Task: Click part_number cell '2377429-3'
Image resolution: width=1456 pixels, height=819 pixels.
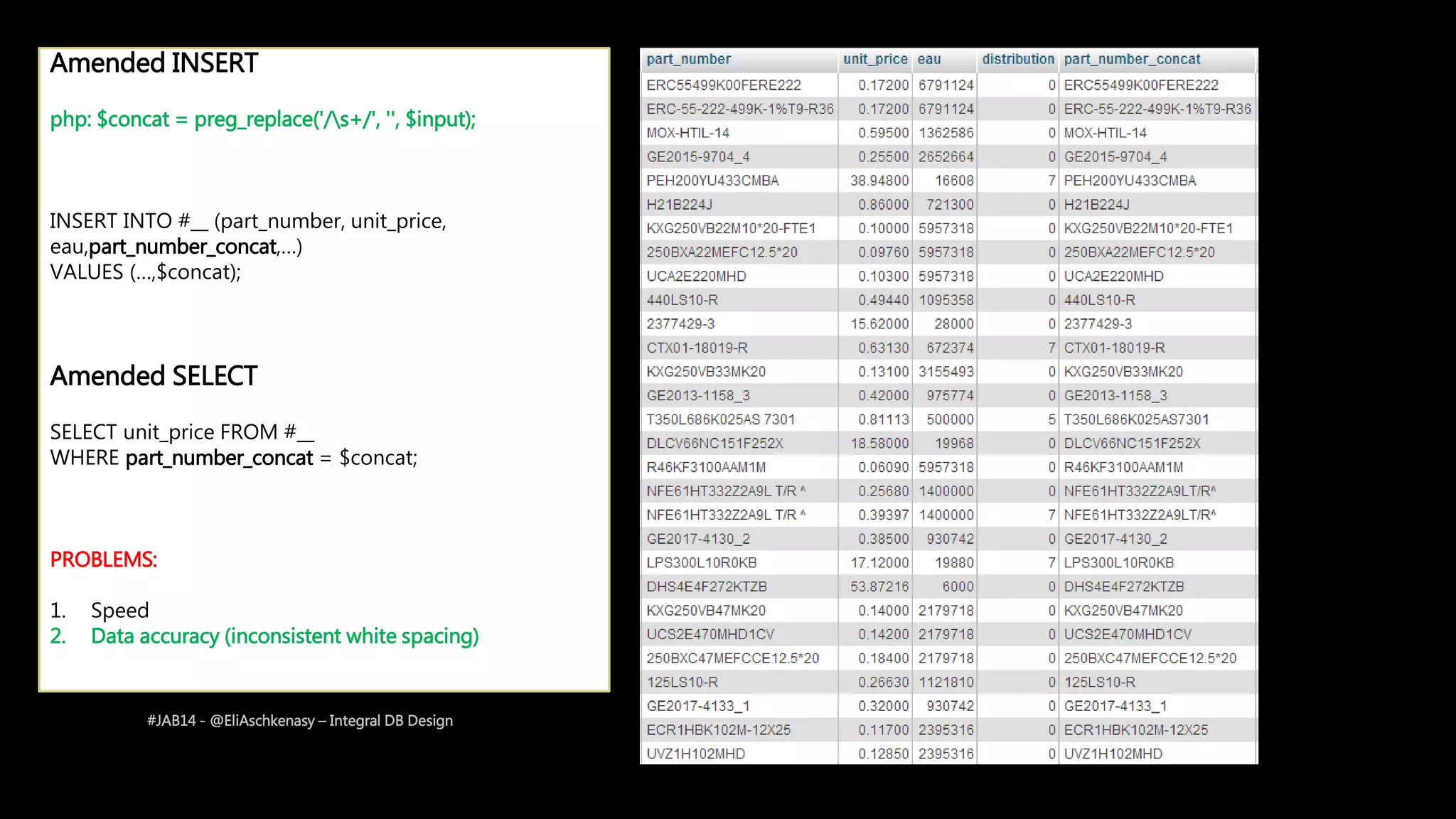Action: (680, 324)
